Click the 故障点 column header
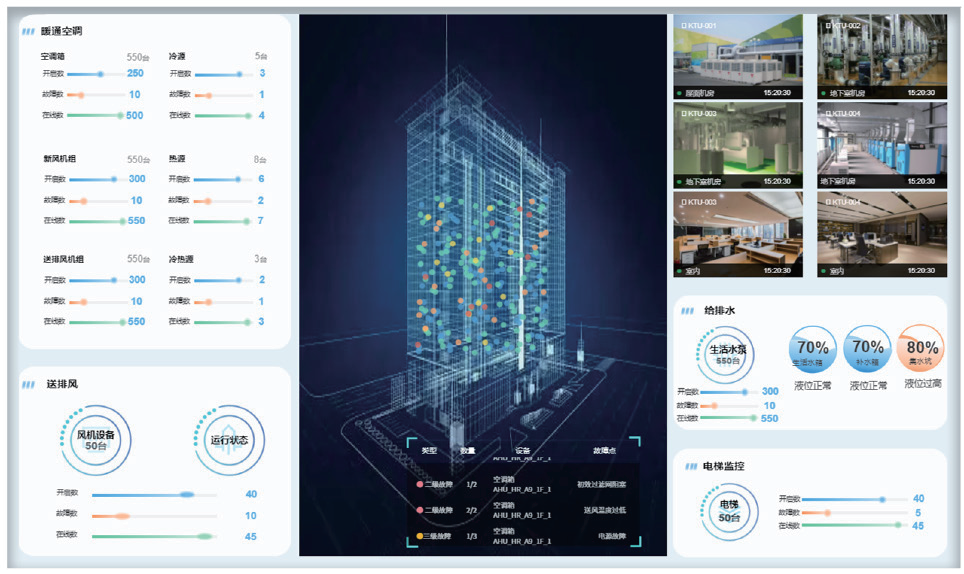The height and width of the screenshot is (574, 964). [605, 451]
